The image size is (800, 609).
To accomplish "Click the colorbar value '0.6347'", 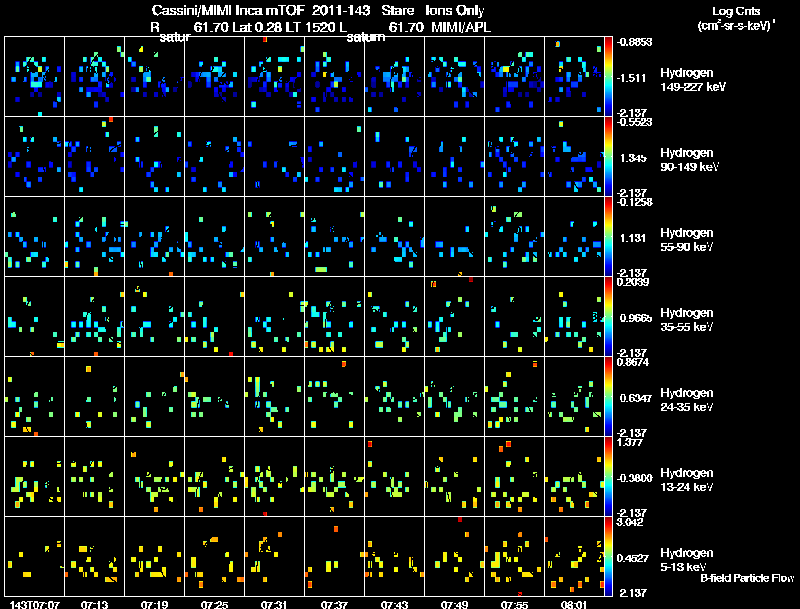I will coord(636,398).
